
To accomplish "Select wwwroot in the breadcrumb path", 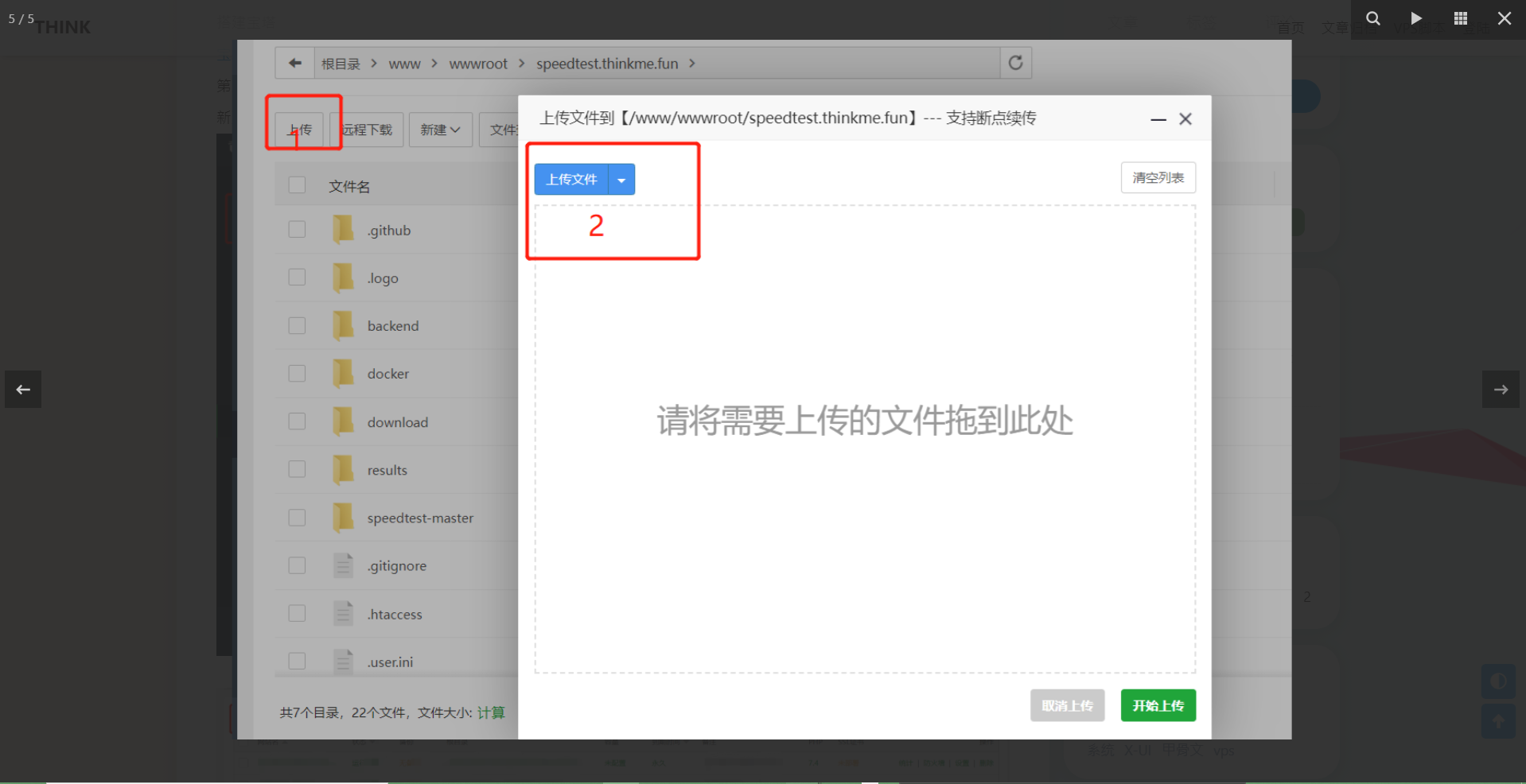I will pyautogui.click(x=478, y=64).
